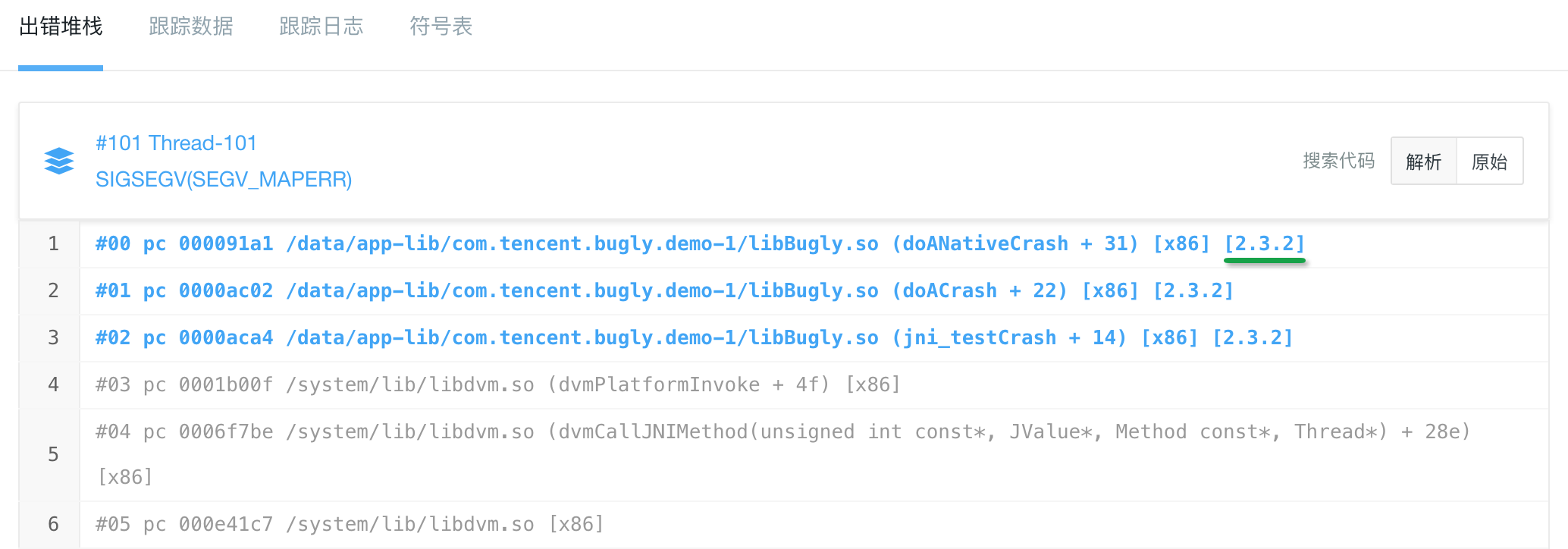Click line number 6 in gutter
Screen dimensions: 1568x549
coord(53,525)
